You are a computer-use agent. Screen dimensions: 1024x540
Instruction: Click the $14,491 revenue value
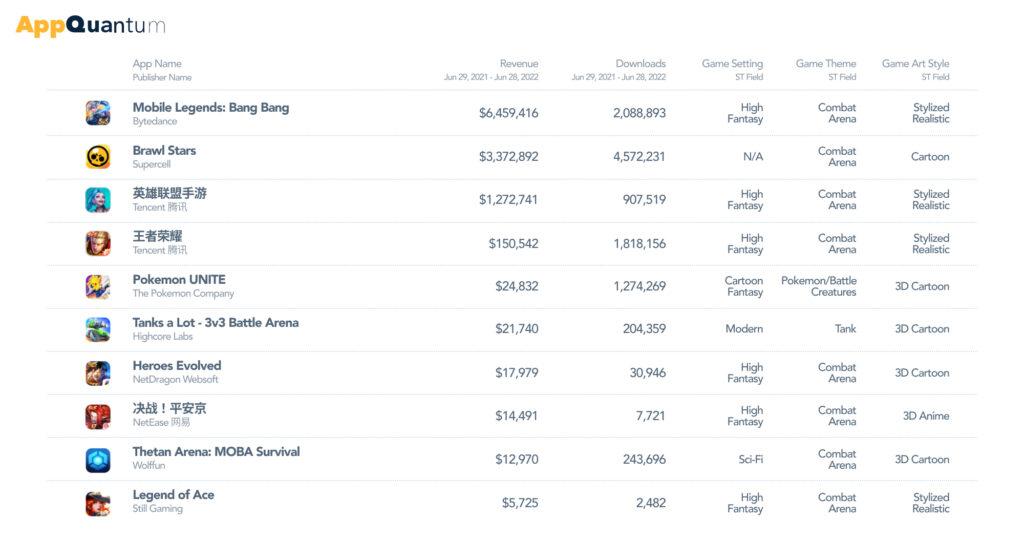tap(517, 416)
